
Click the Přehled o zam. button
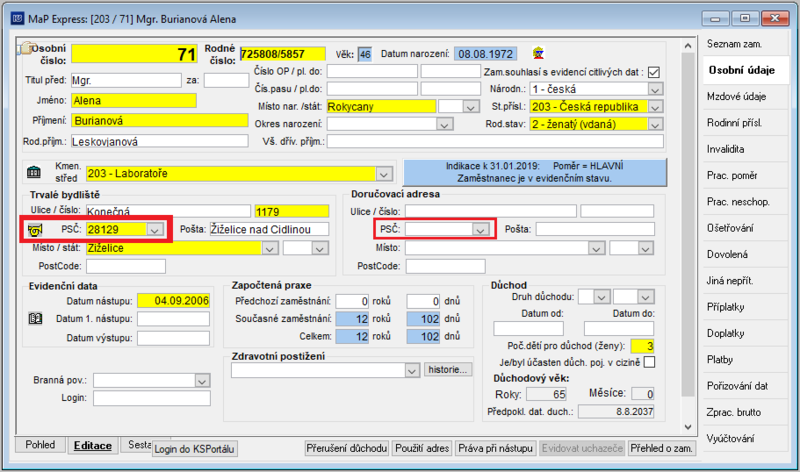click(x=662, y=449)
